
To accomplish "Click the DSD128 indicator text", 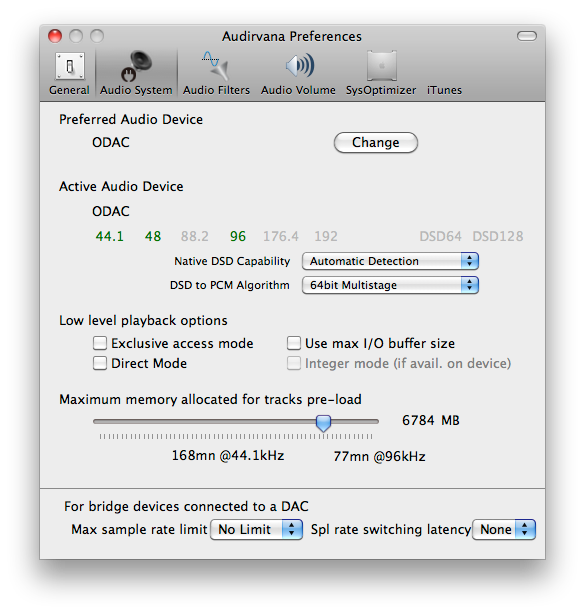I will [x=498, y=236].
